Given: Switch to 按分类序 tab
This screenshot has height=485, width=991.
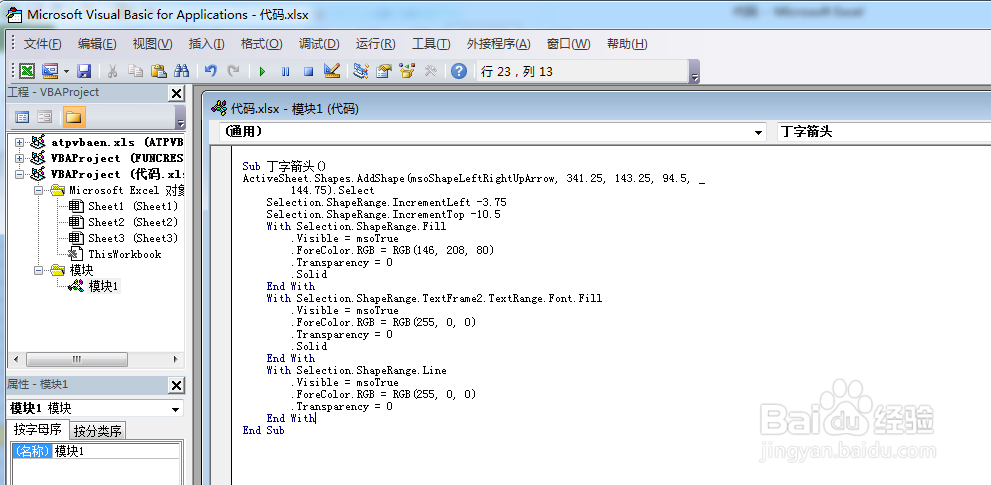Looking at the screenshot, I should click(97, 431).
